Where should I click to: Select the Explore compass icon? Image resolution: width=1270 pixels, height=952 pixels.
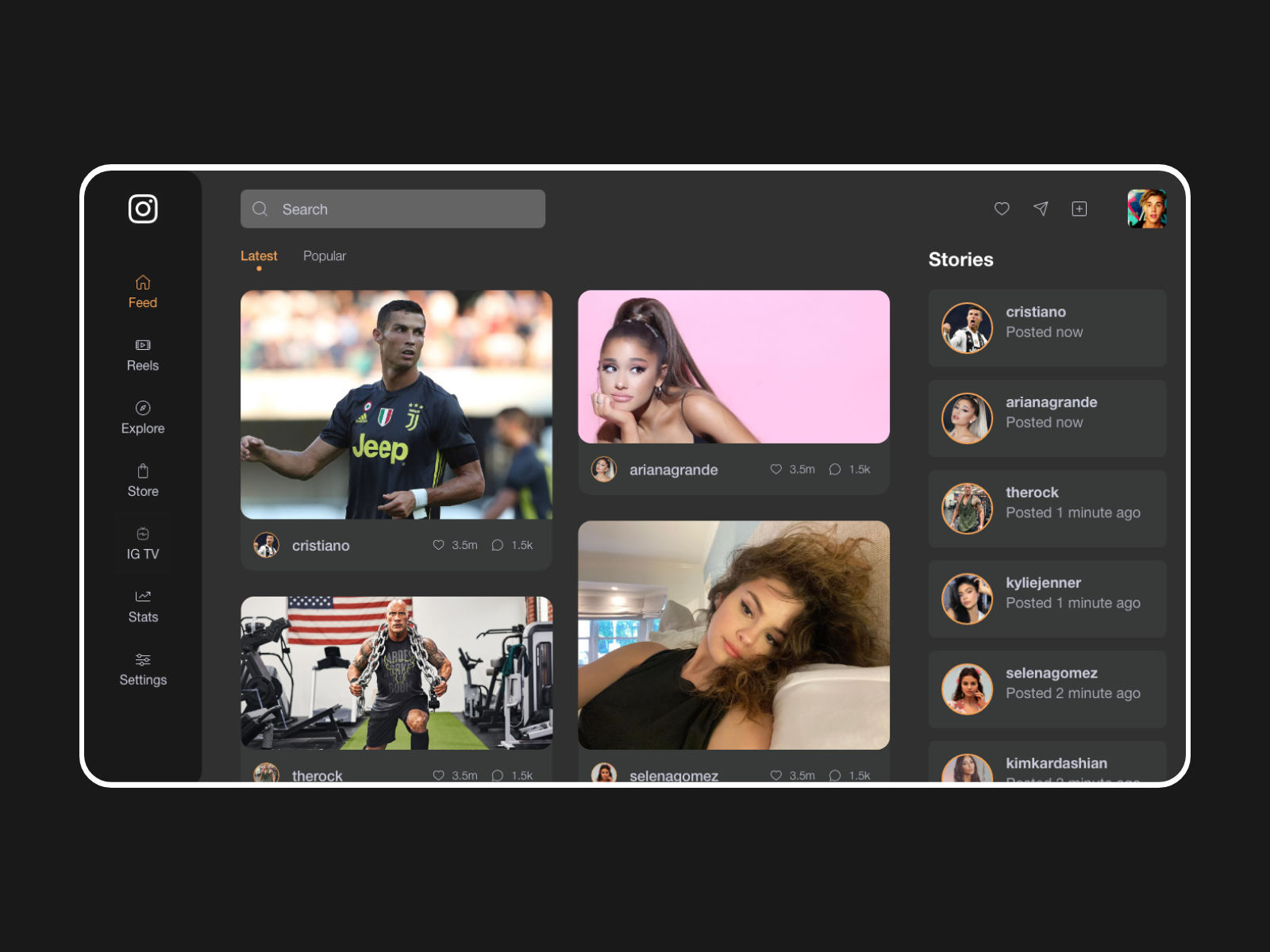pos(143,407)
